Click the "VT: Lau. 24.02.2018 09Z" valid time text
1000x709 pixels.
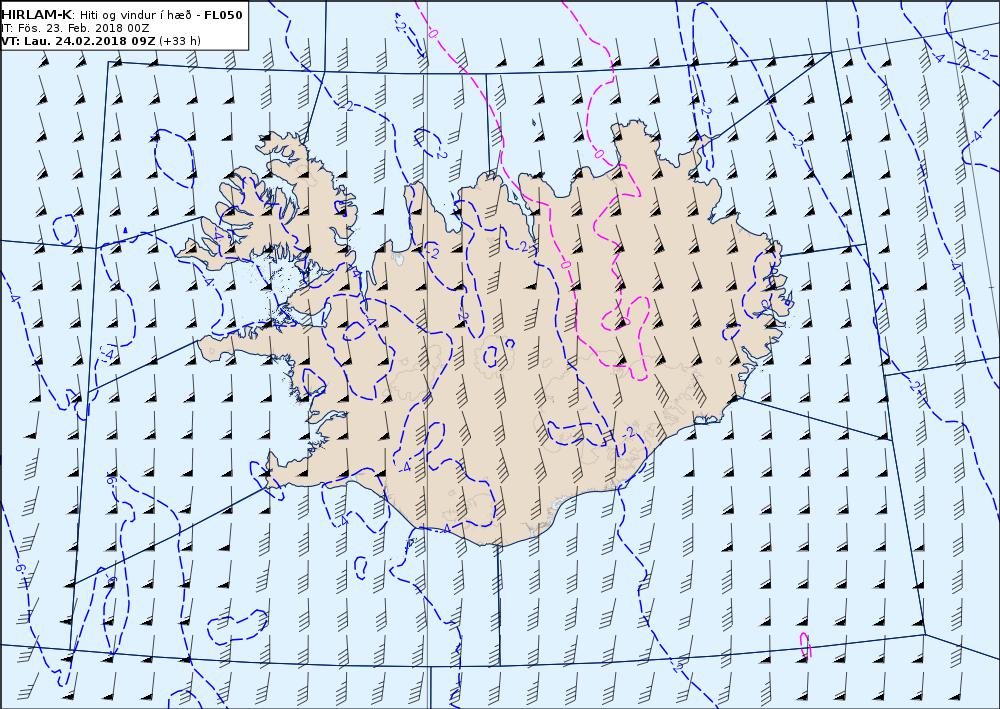pyautogui.click(x=78, y=41)
